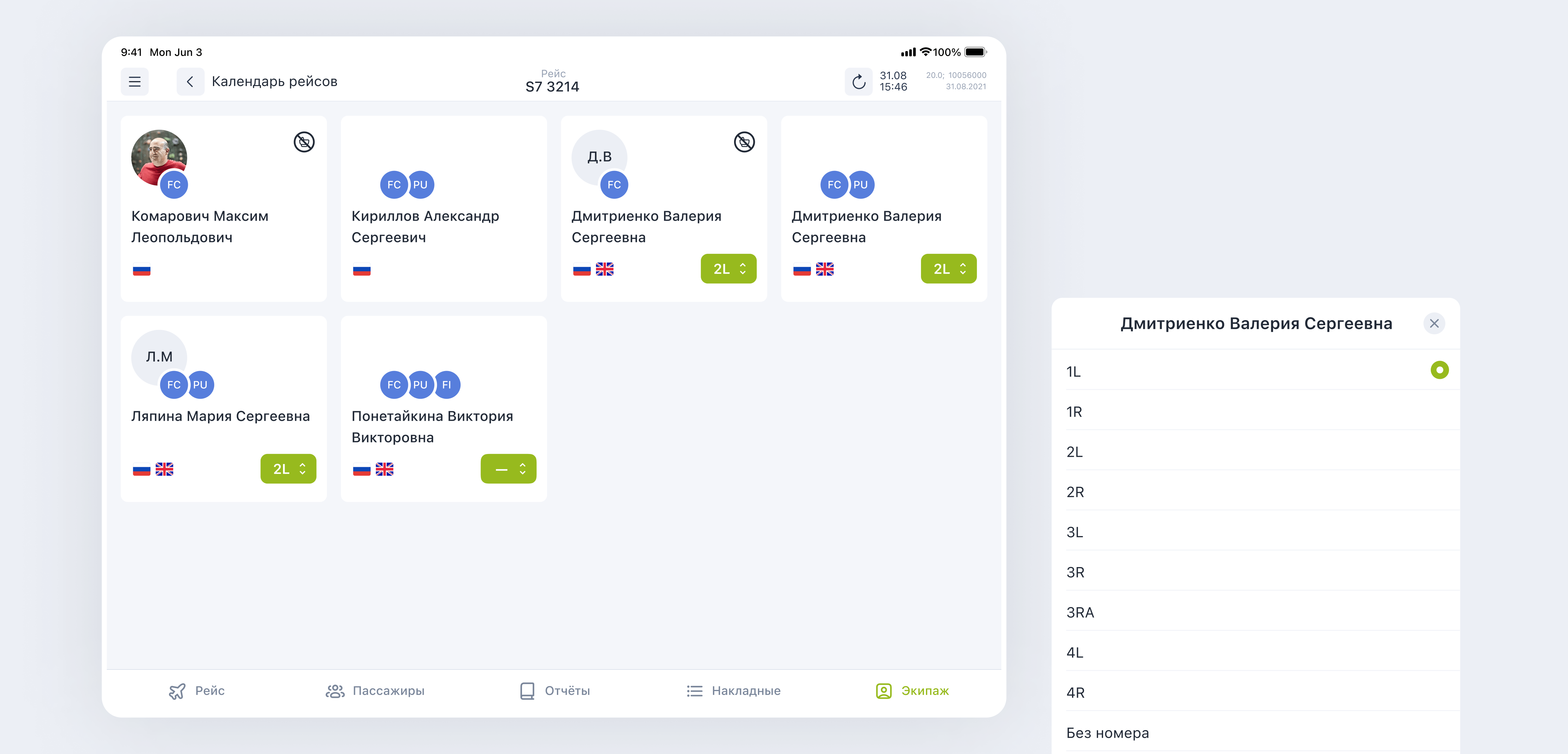Open empty position dropdown for Понетайкина

pos(508,469)
